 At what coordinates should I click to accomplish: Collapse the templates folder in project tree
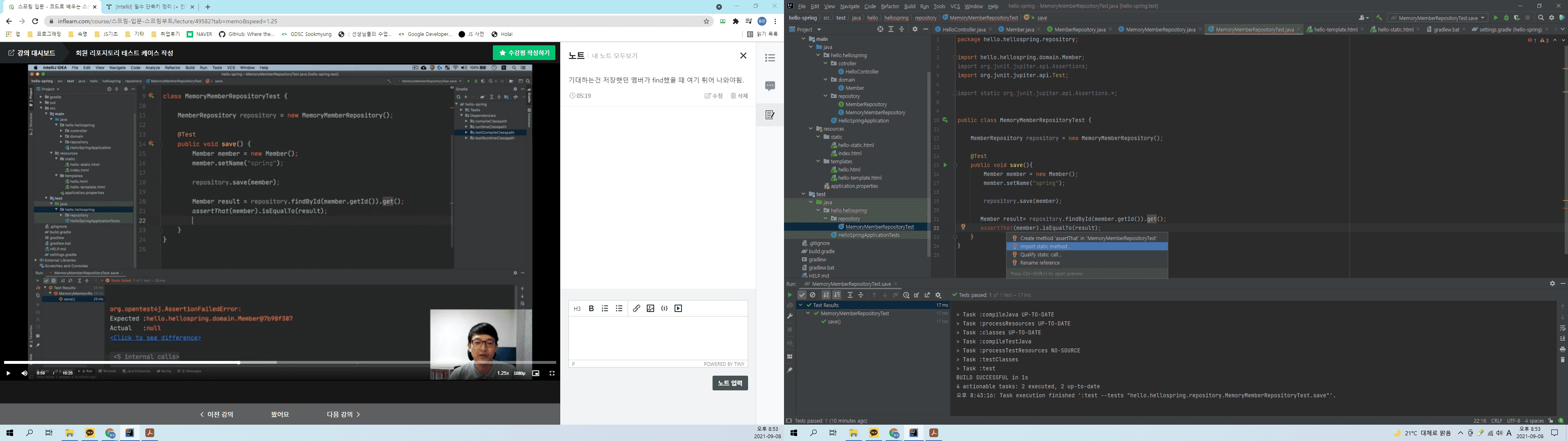pyautogui.click(x=819, y=161)
